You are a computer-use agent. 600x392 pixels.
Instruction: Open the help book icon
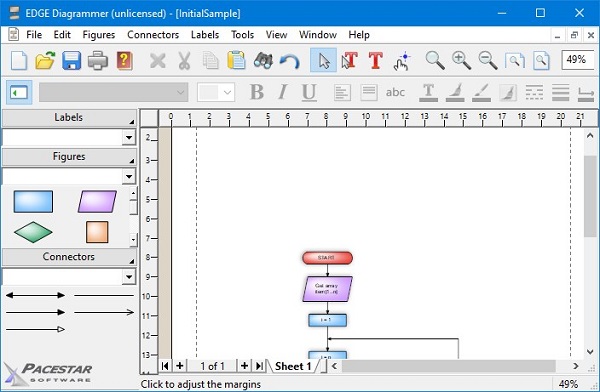tap(124, 60)
